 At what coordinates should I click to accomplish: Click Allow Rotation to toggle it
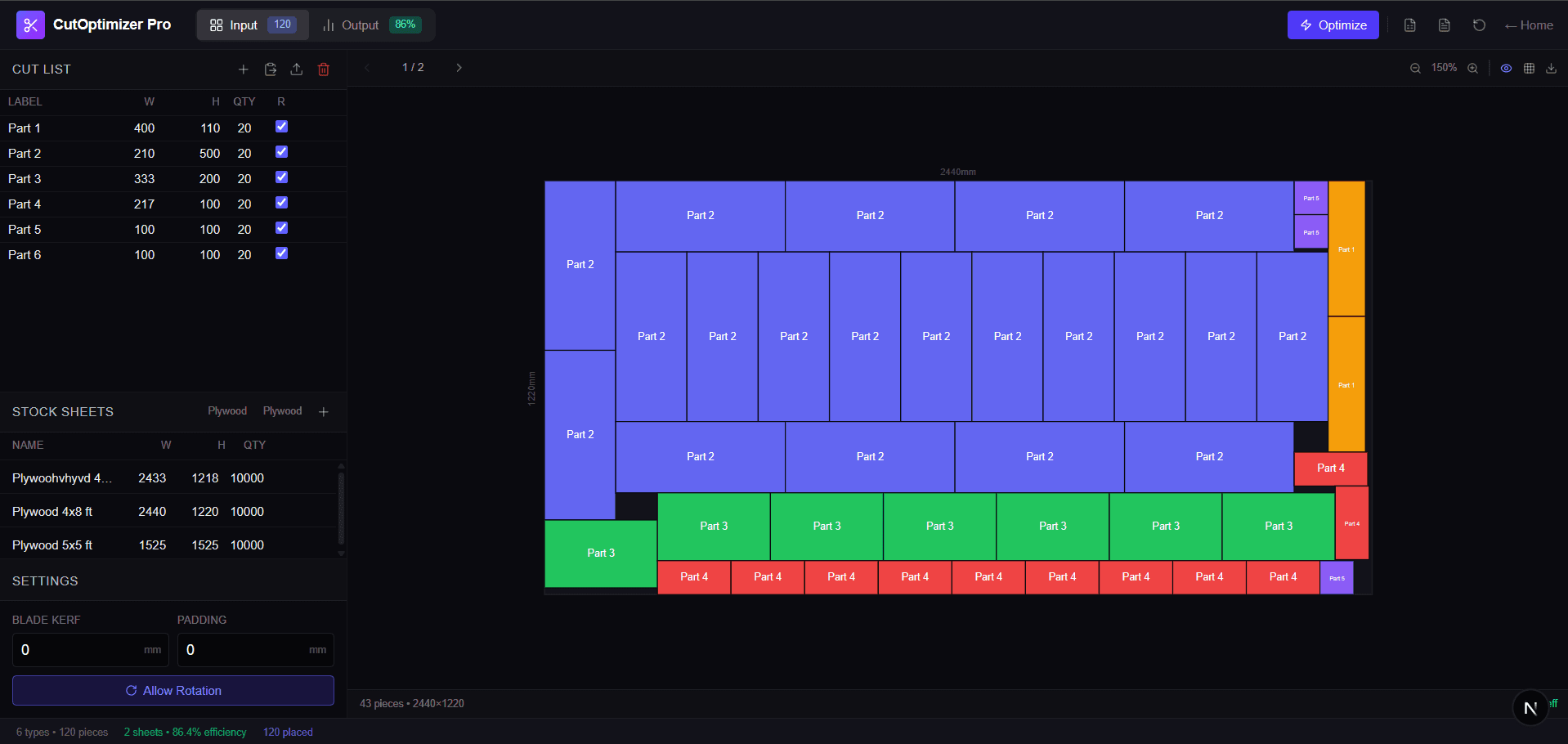(x=172, y=690)
